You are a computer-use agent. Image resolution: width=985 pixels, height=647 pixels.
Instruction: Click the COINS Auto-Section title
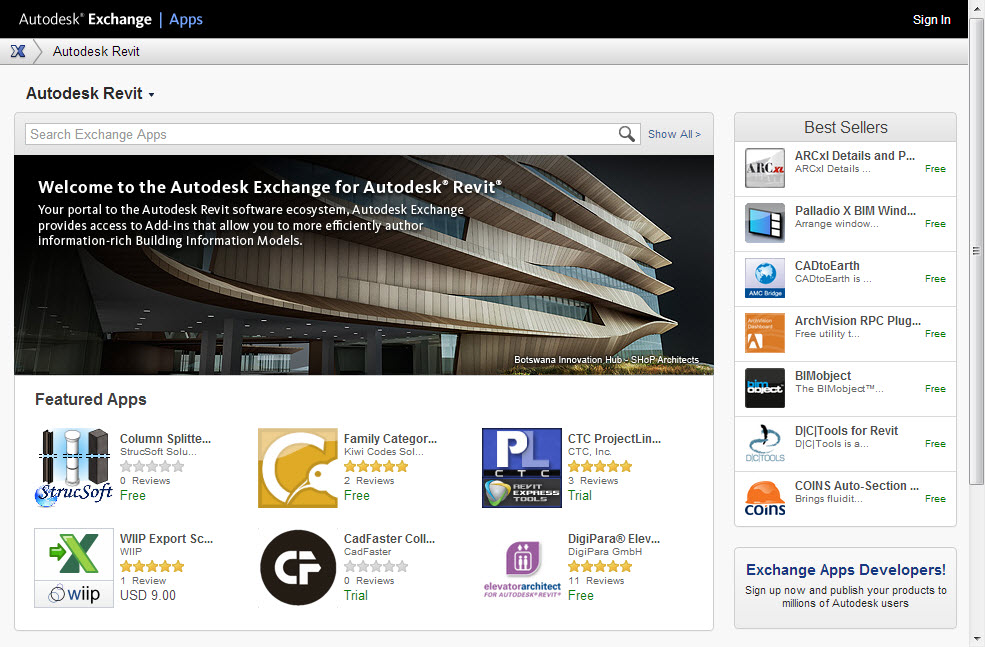click(x=857, y=486)
